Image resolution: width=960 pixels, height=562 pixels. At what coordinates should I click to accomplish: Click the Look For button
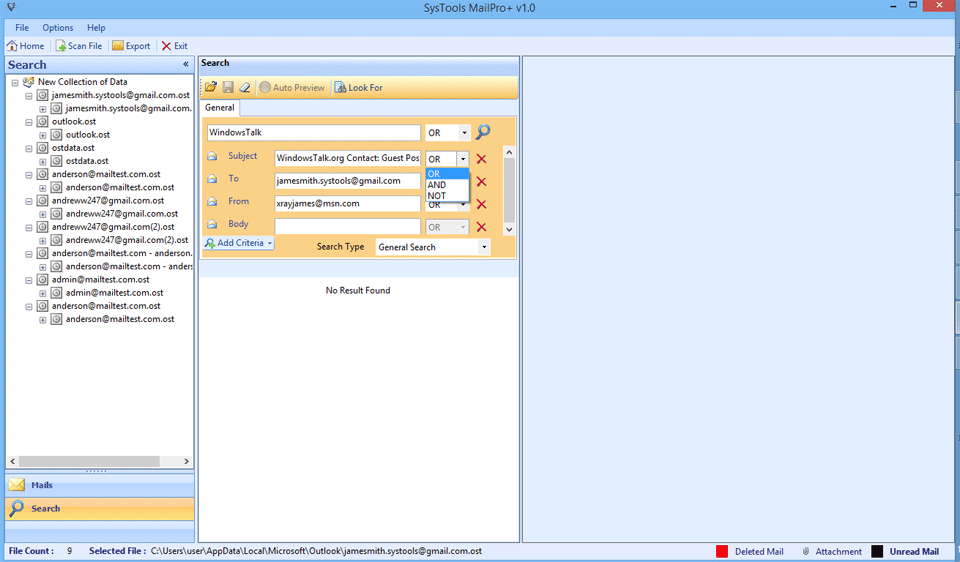(358, 88)
